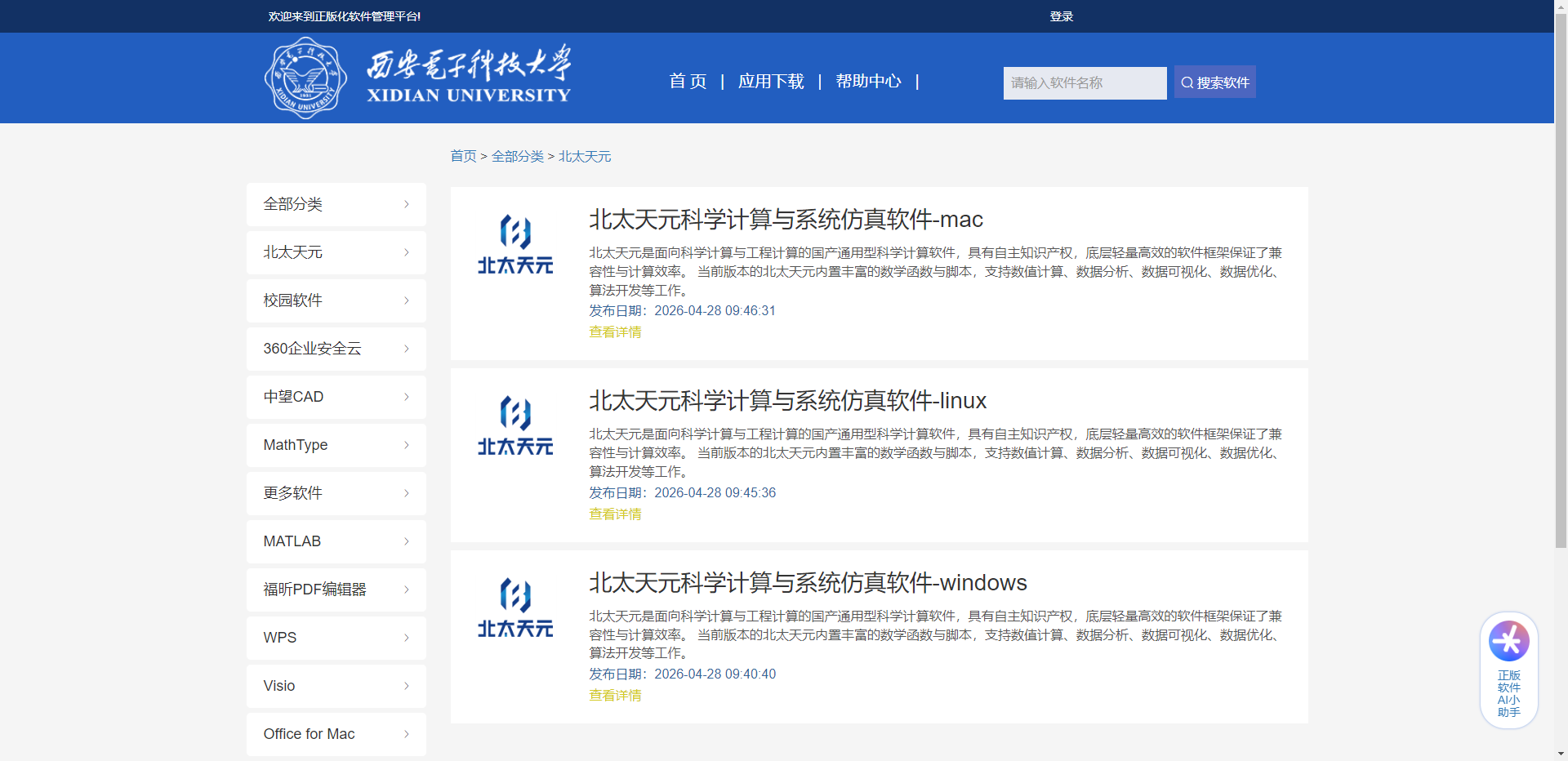Click the XIDIAN UNIVERSITY calligraphy wordmark

(469, 74)
